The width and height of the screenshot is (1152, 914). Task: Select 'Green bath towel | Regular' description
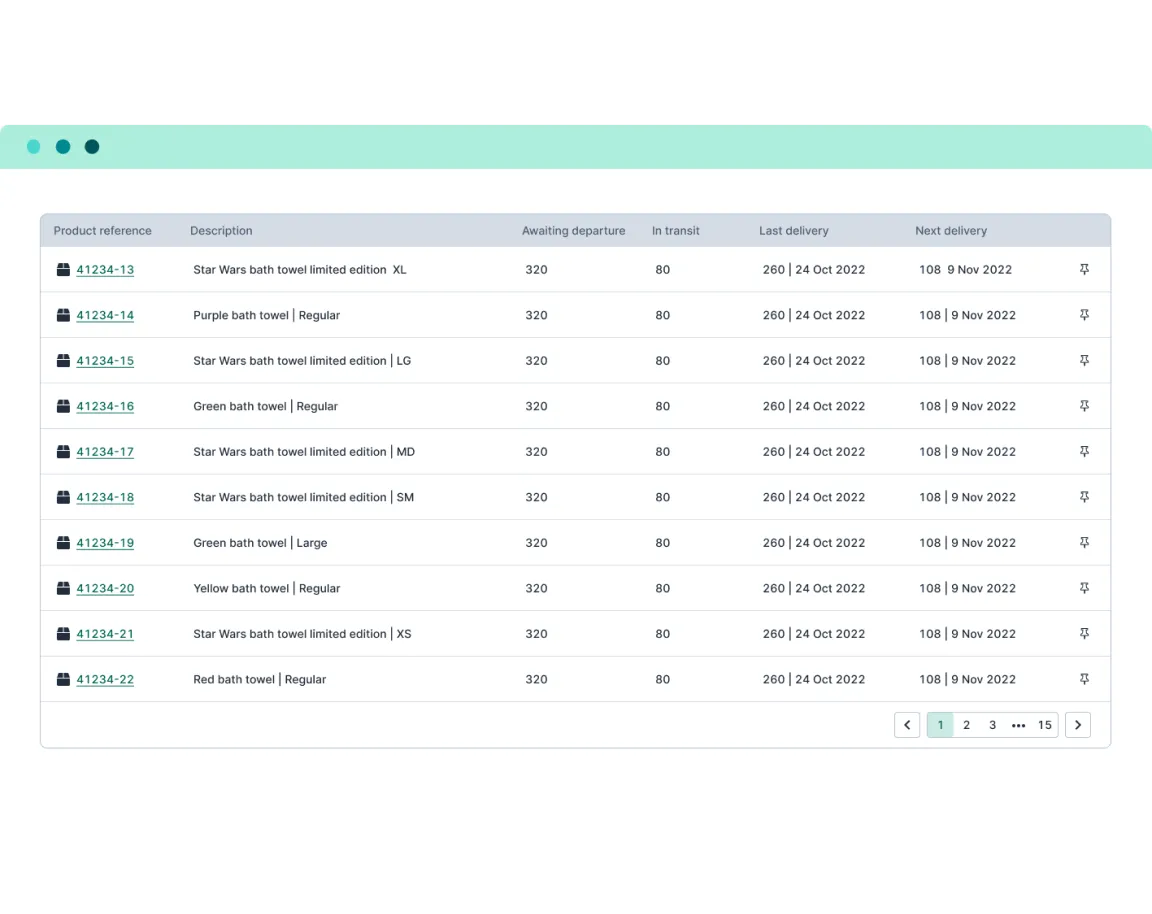click(265, 406)
